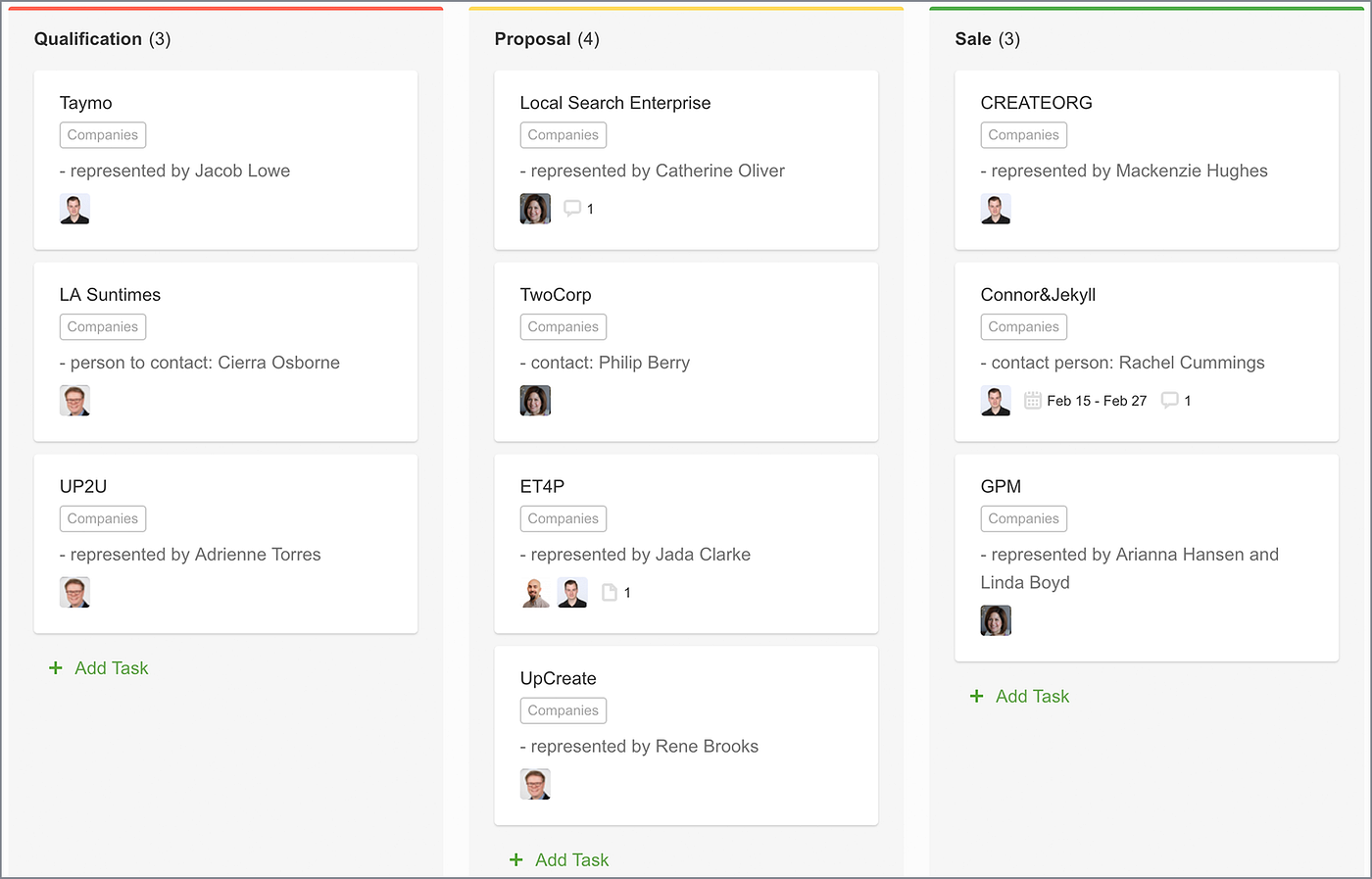Click the date range Feb 15 - Feb 27
Viewport: 1372px width, 879px height.
[x=1097, y=400]
